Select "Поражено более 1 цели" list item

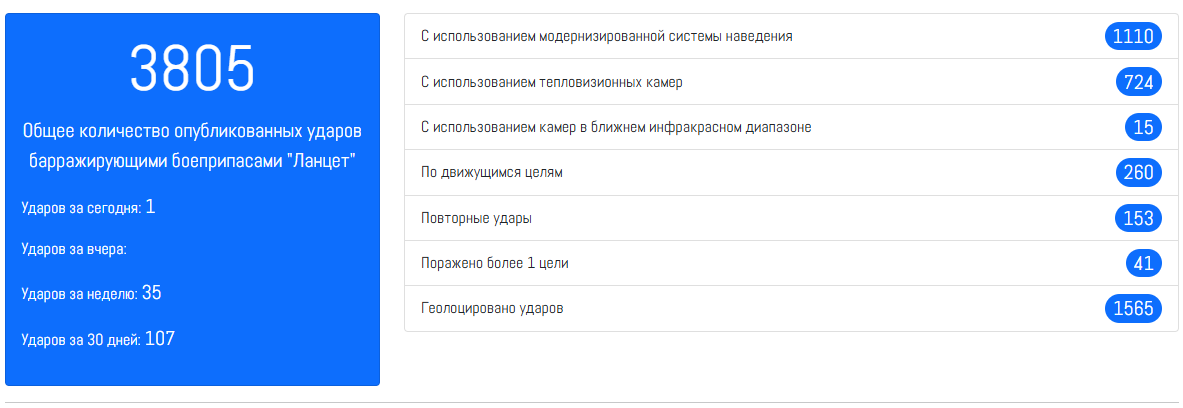coord(495,263)
